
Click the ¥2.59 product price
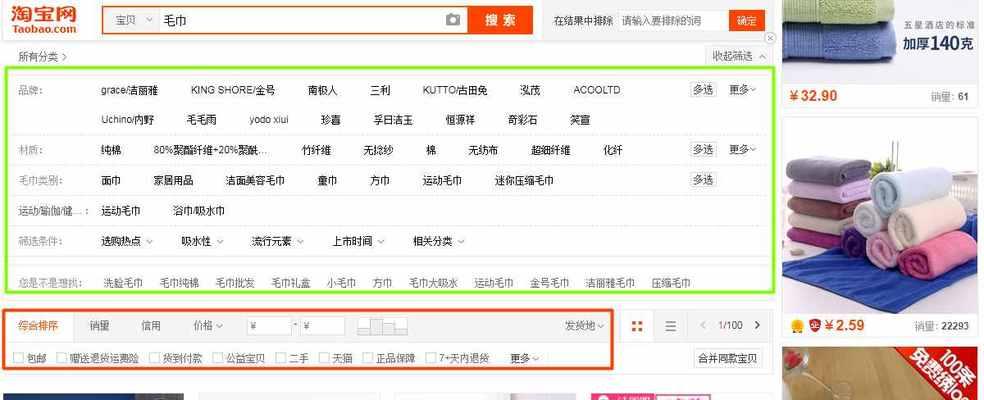coord(844,326)
